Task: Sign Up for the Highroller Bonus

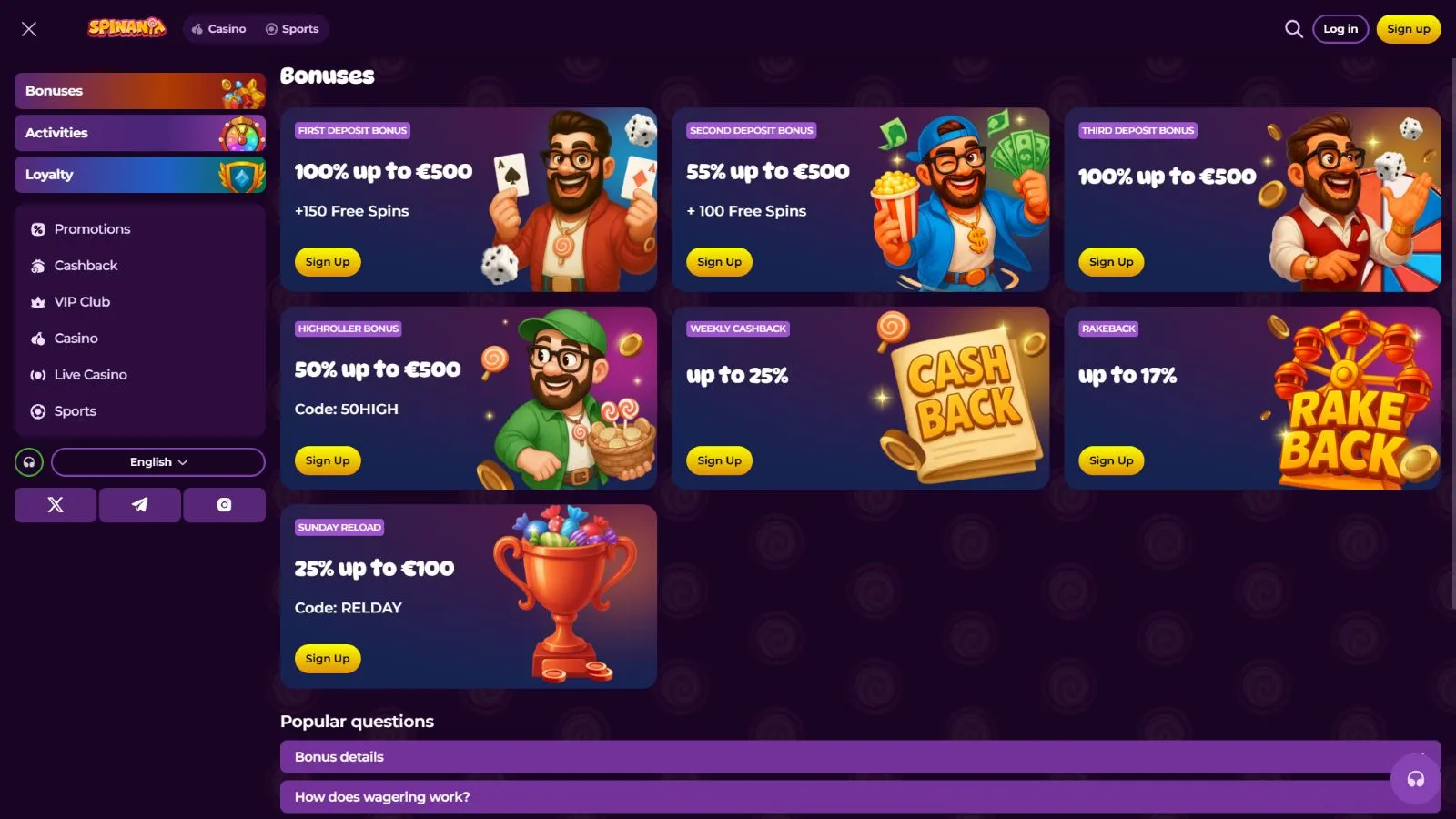Action: tap(328, 460)
